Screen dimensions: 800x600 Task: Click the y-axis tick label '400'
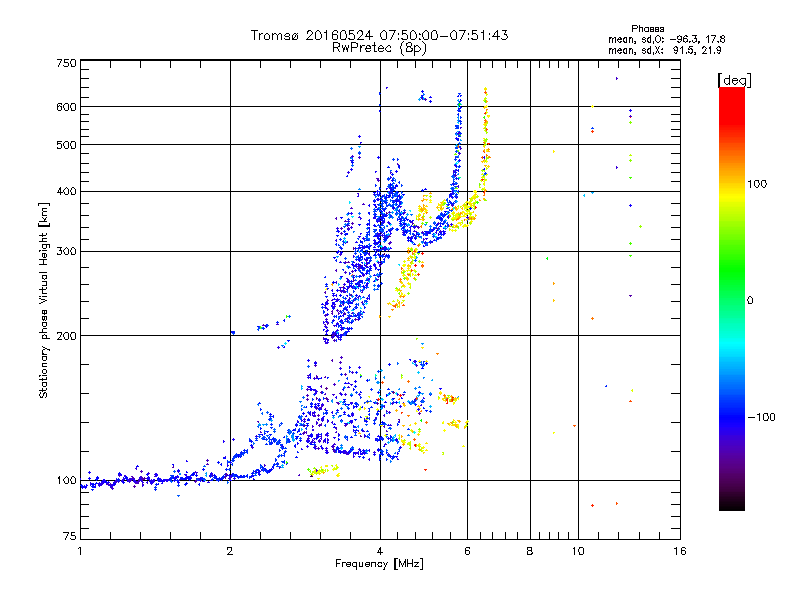[x=67, y=191]
